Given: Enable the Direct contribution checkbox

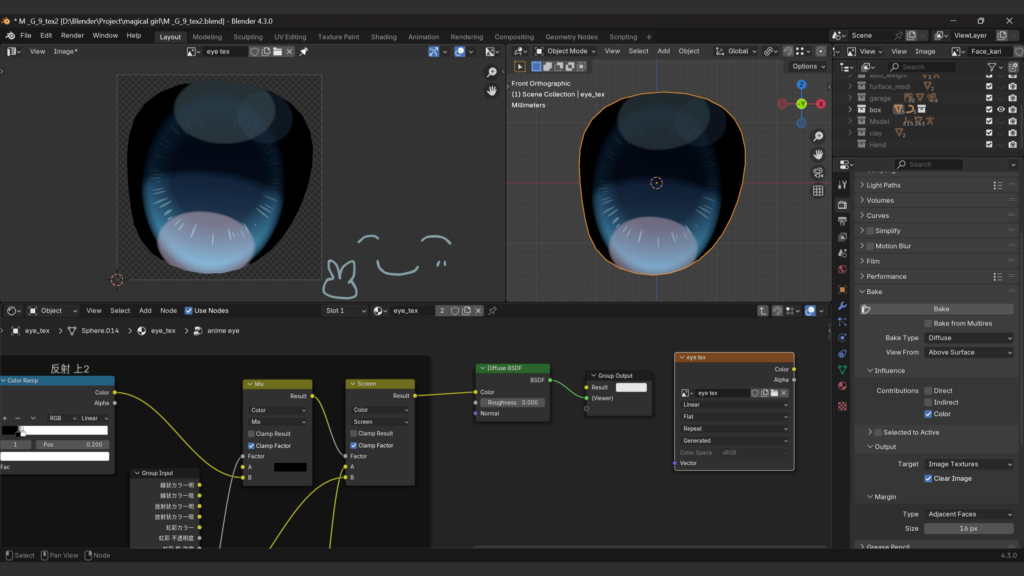Looking at the screenshot, I should pyautogui.click(x=928, y=391).
